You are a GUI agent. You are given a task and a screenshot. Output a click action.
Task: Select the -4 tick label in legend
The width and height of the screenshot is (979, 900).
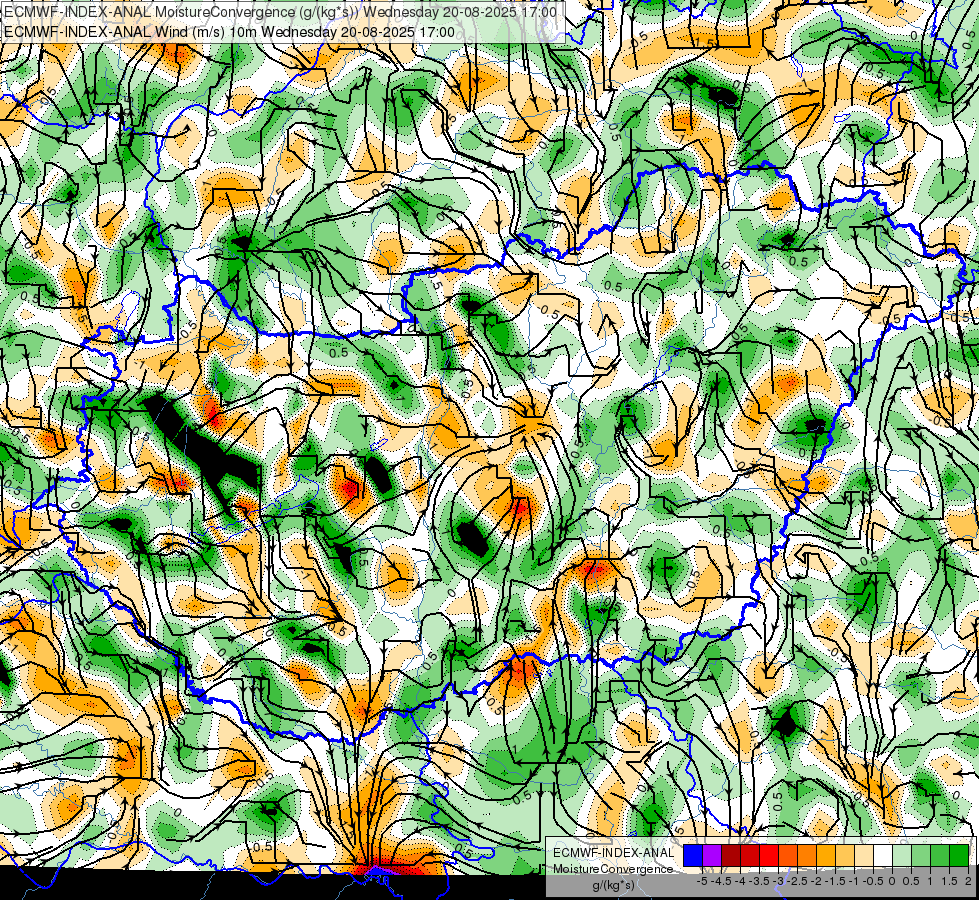pos(740,881)
